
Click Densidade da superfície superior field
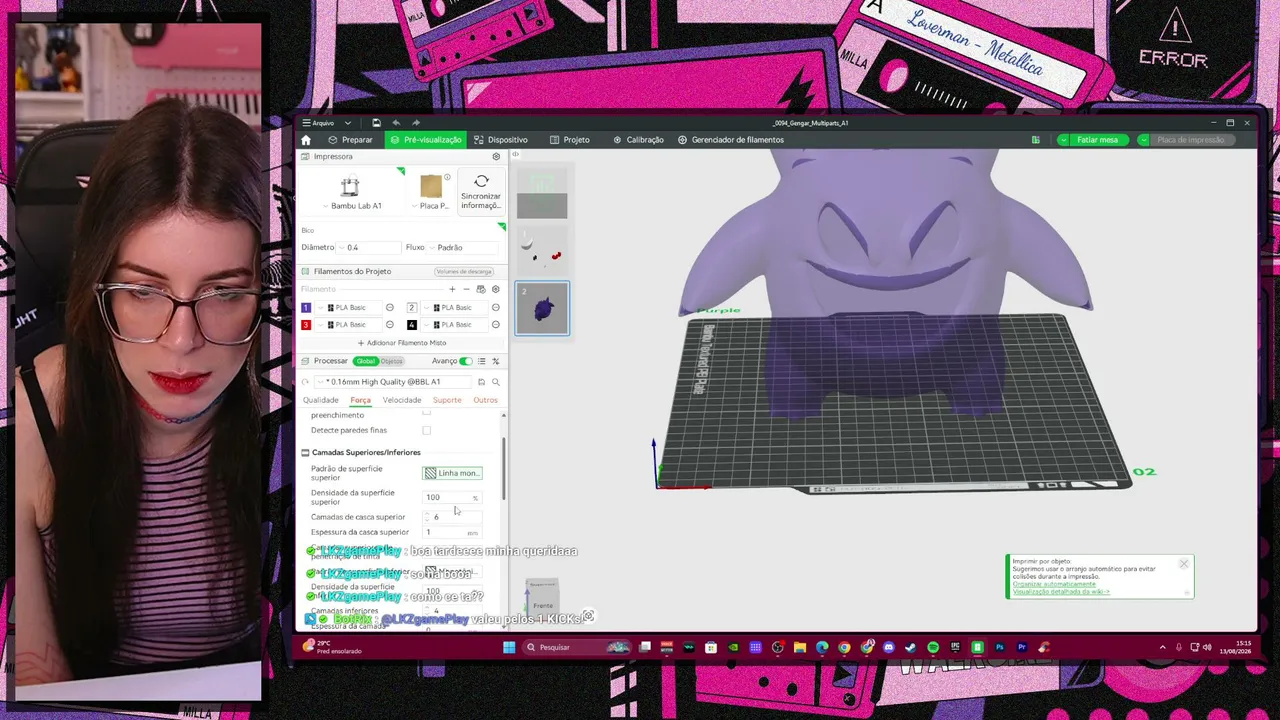point(451,497)
